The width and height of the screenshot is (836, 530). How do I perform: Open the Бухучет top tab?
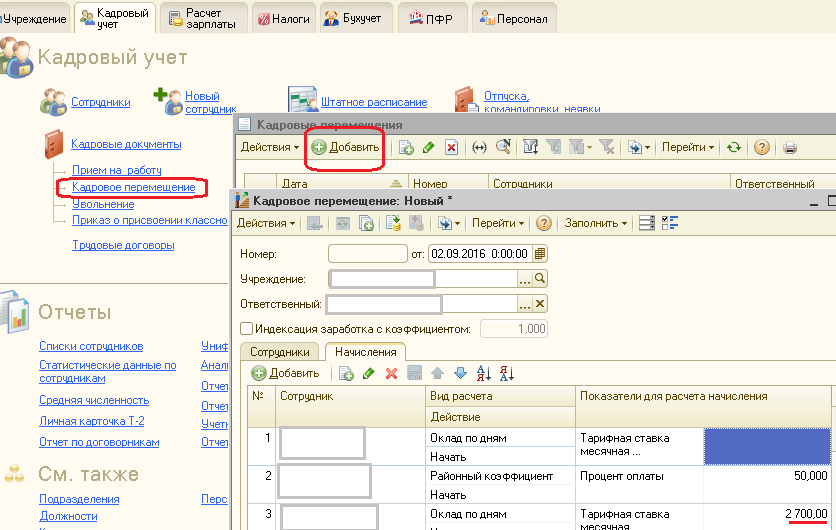pos(357,19)
